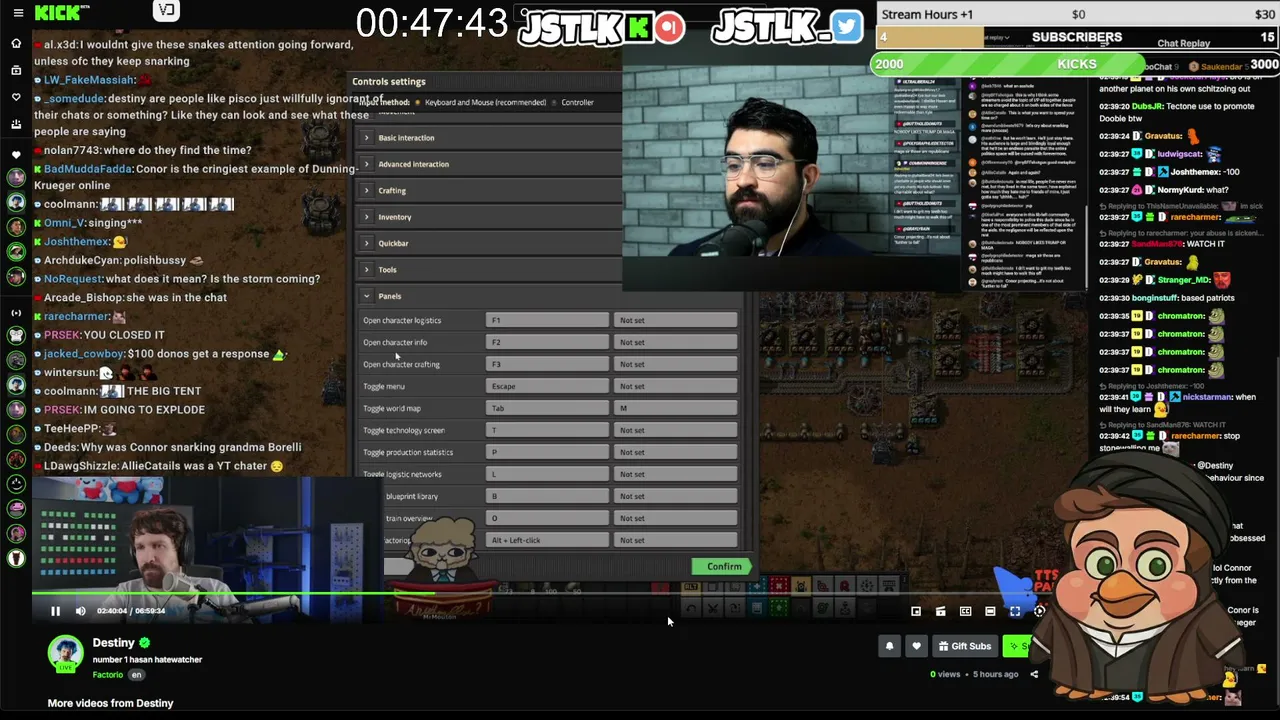Open the Following heart icon in the sidebar
The height and width of the screenshot is (720, 1280).
pyautogui.click(x=16, y=97)
